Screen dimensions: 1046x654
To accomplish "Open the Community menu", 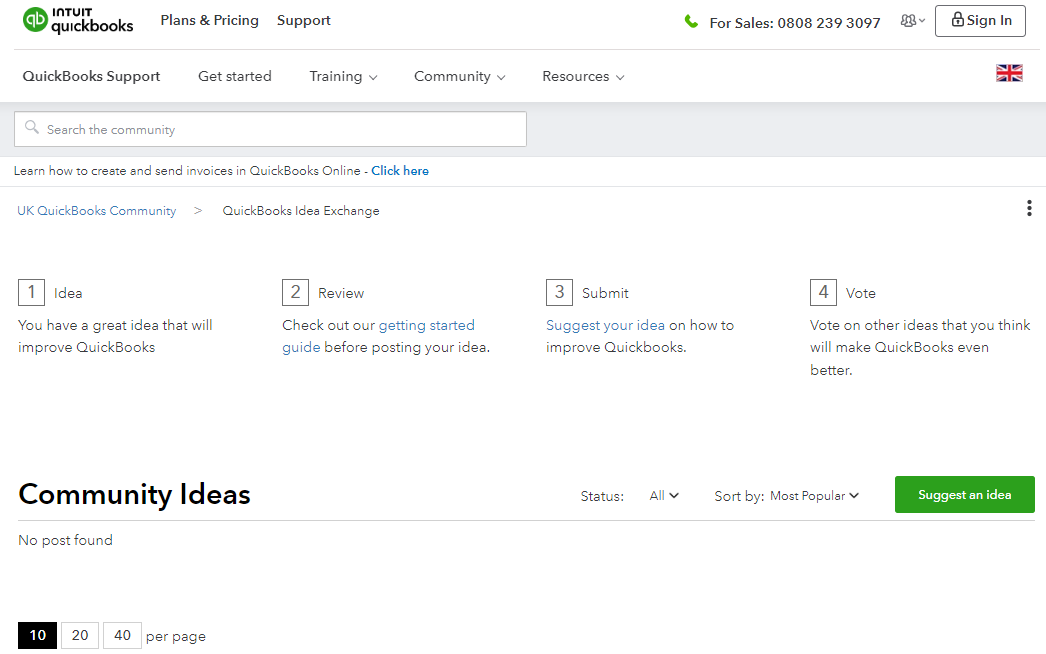I will (x=459, y=76).
